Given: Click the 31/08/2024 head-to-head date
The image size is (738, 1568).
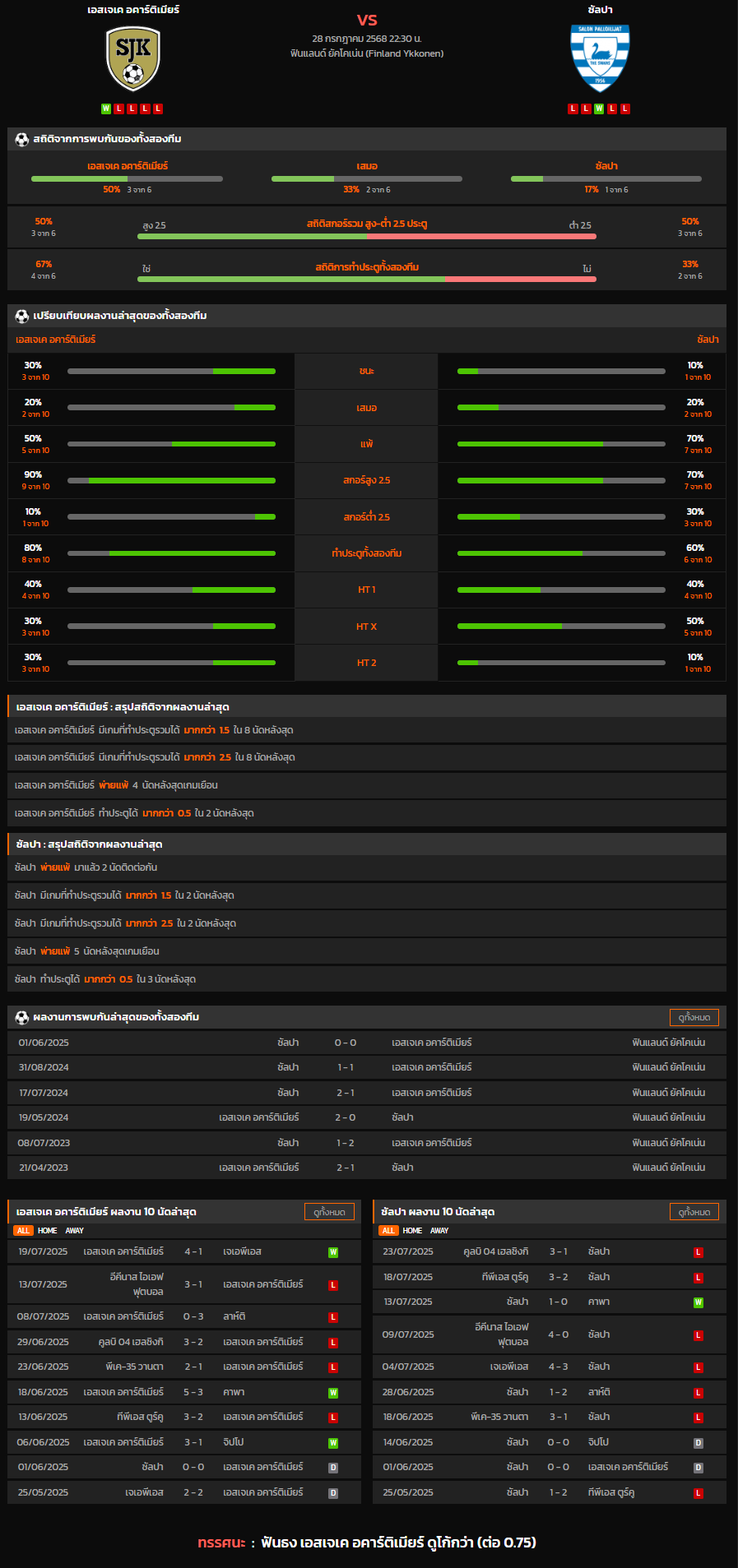Looking at the screenshot, I should pyautogui.click(x=44, y=1067).
